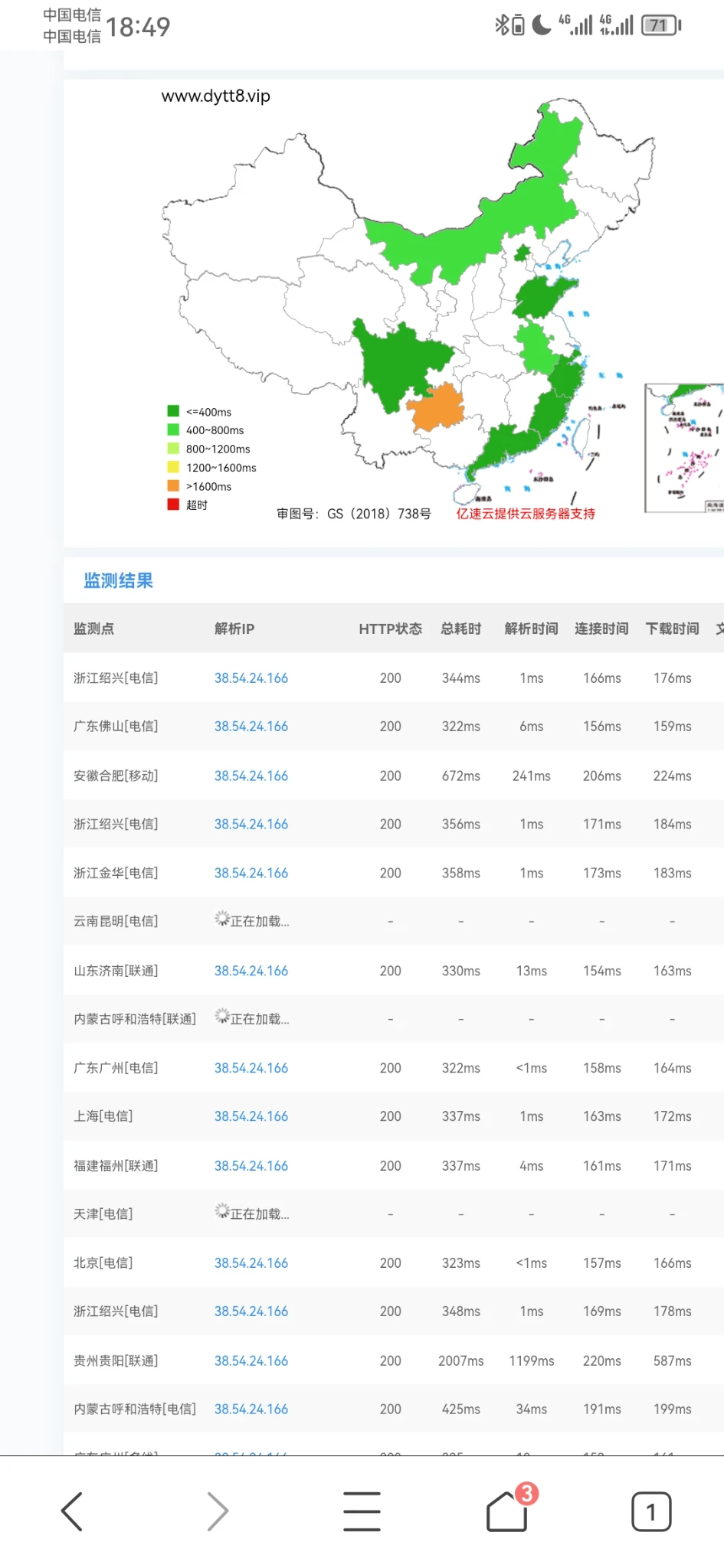
Task: Open IP link for 安徽合肥[移动] row
Action: pyautogui.click(x=251, y=776)
